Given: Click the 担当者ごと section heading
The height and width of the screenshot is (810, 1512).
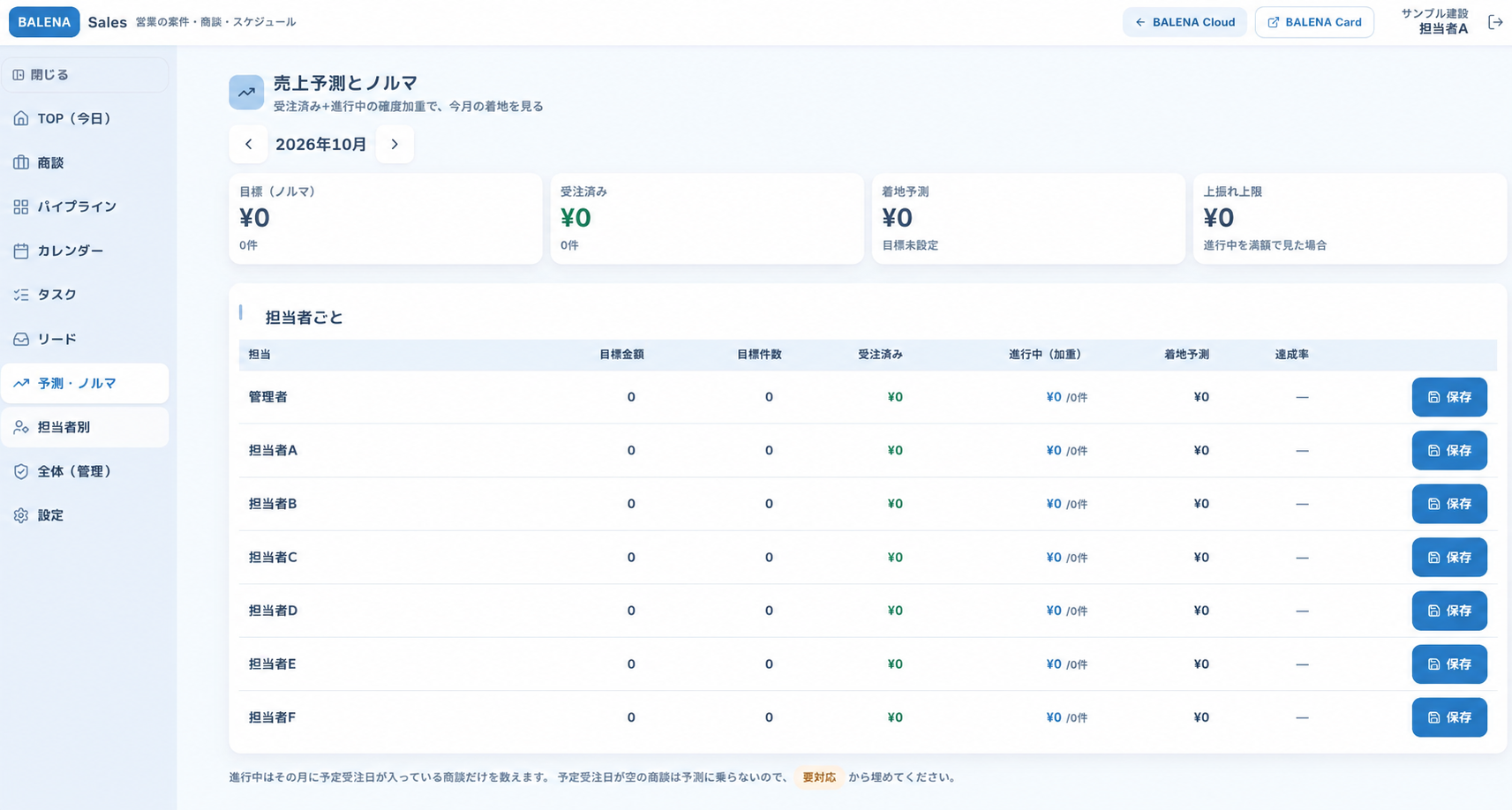Looking at the screenshot, I should tap(305, 318).
